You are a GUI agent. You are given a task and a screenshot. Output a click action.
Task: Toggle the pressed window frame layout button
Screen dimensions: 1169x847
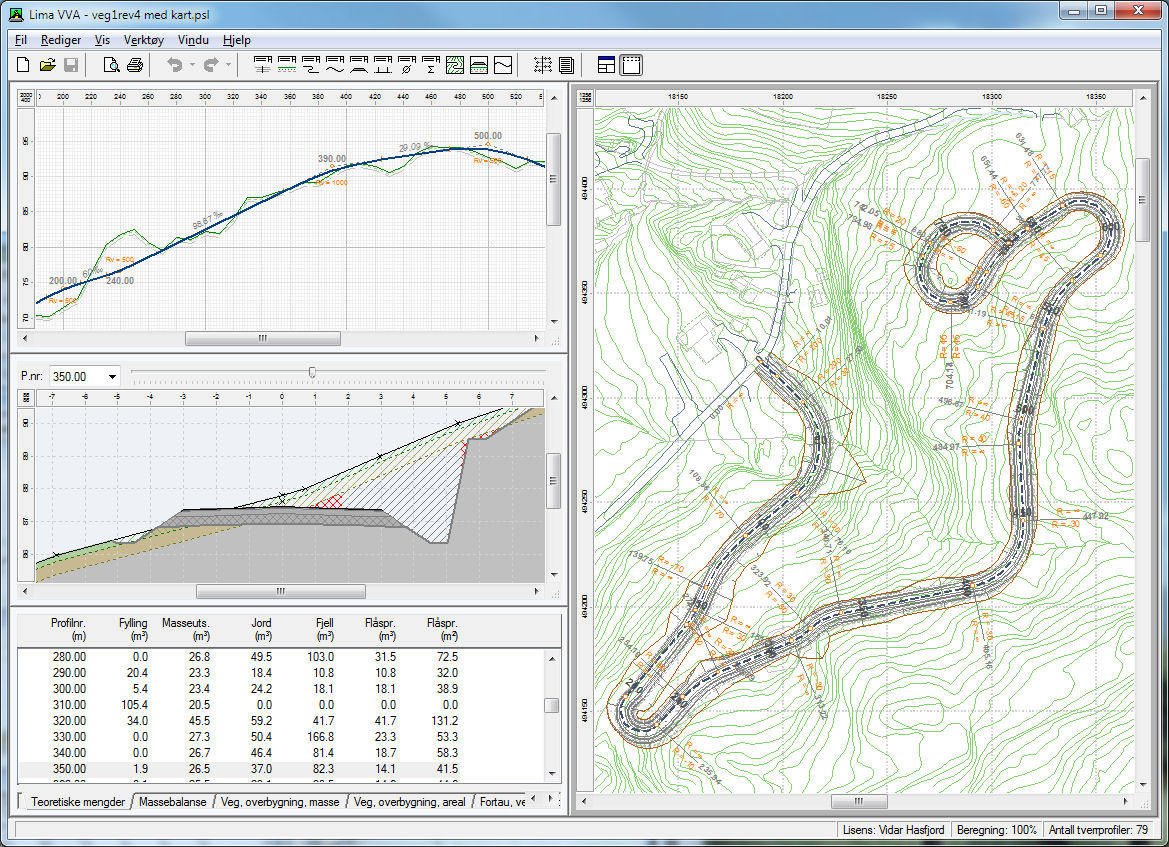pyautogui.click(x=631, y=66)
